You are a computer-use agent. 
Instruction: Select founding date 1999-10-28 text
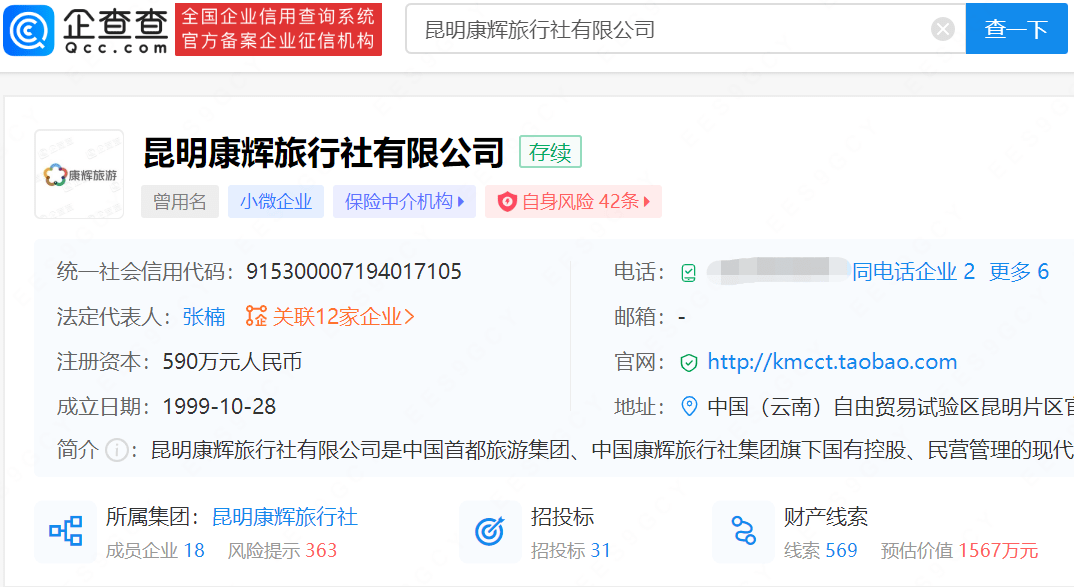(219, 407)
